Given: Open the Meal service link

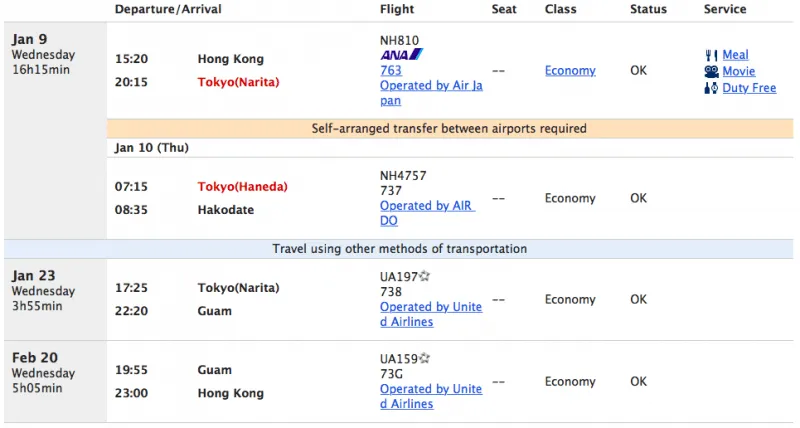Looking at the screenshot, I should [x=735, y=55].
